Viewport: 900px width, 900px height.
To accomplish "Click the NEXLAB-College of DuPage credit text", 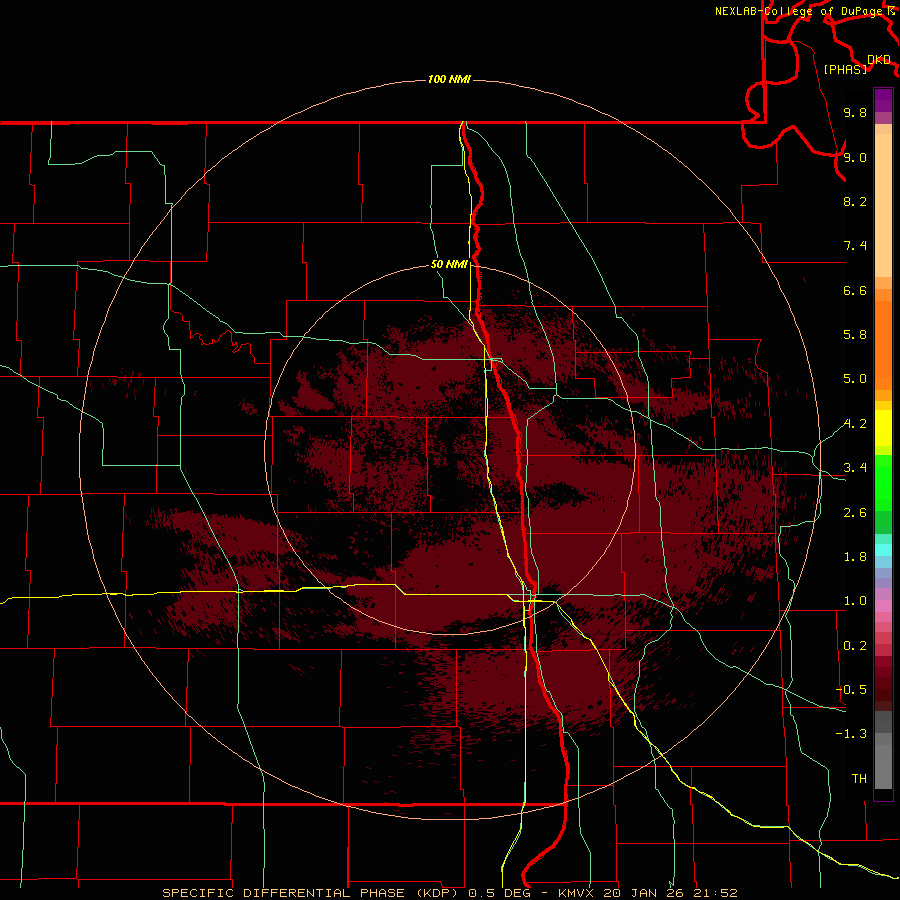I will click(x=800, y=11).
